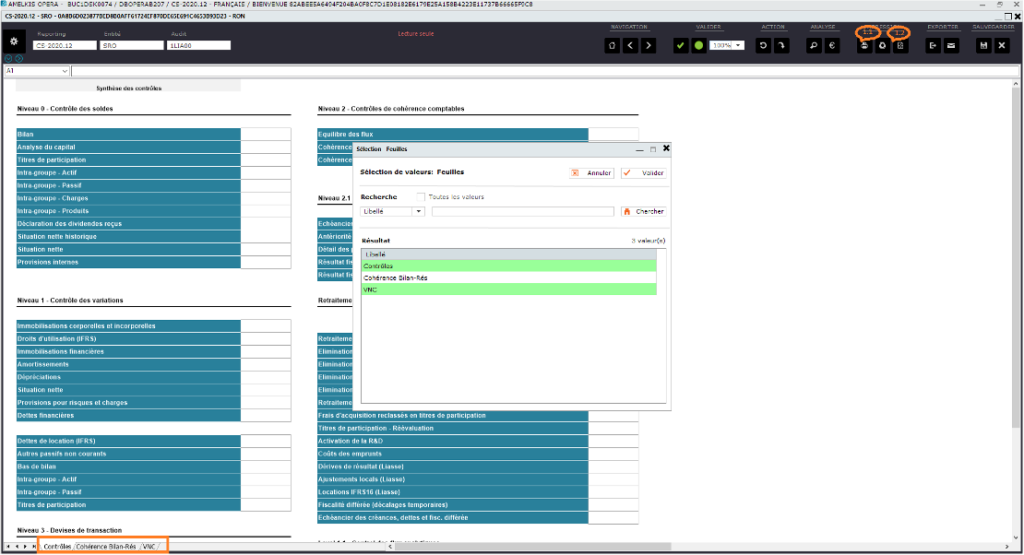The height and width of the screenshot is (555, 1024).
Task: Open the settings gear icon
Action: (14, 41)
